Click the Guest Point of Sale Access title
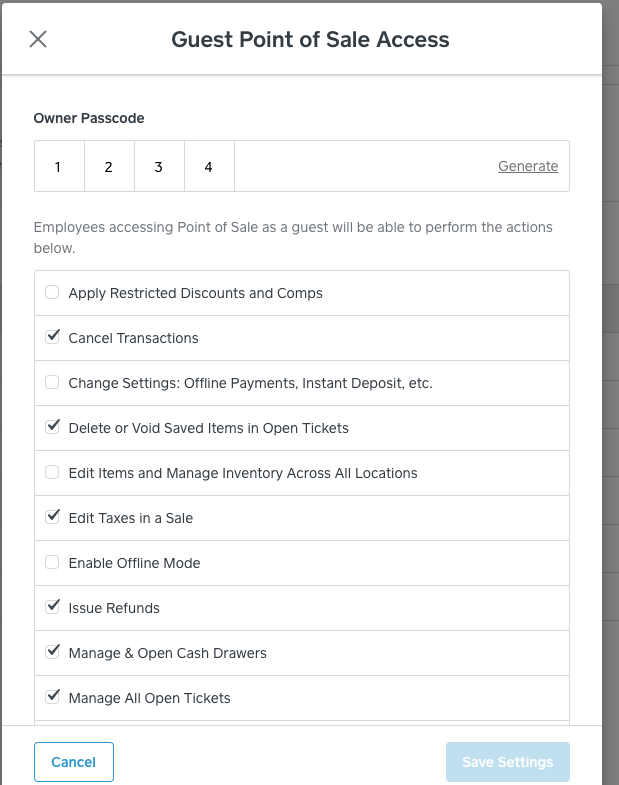619x785 pixels. pos(310,40)
